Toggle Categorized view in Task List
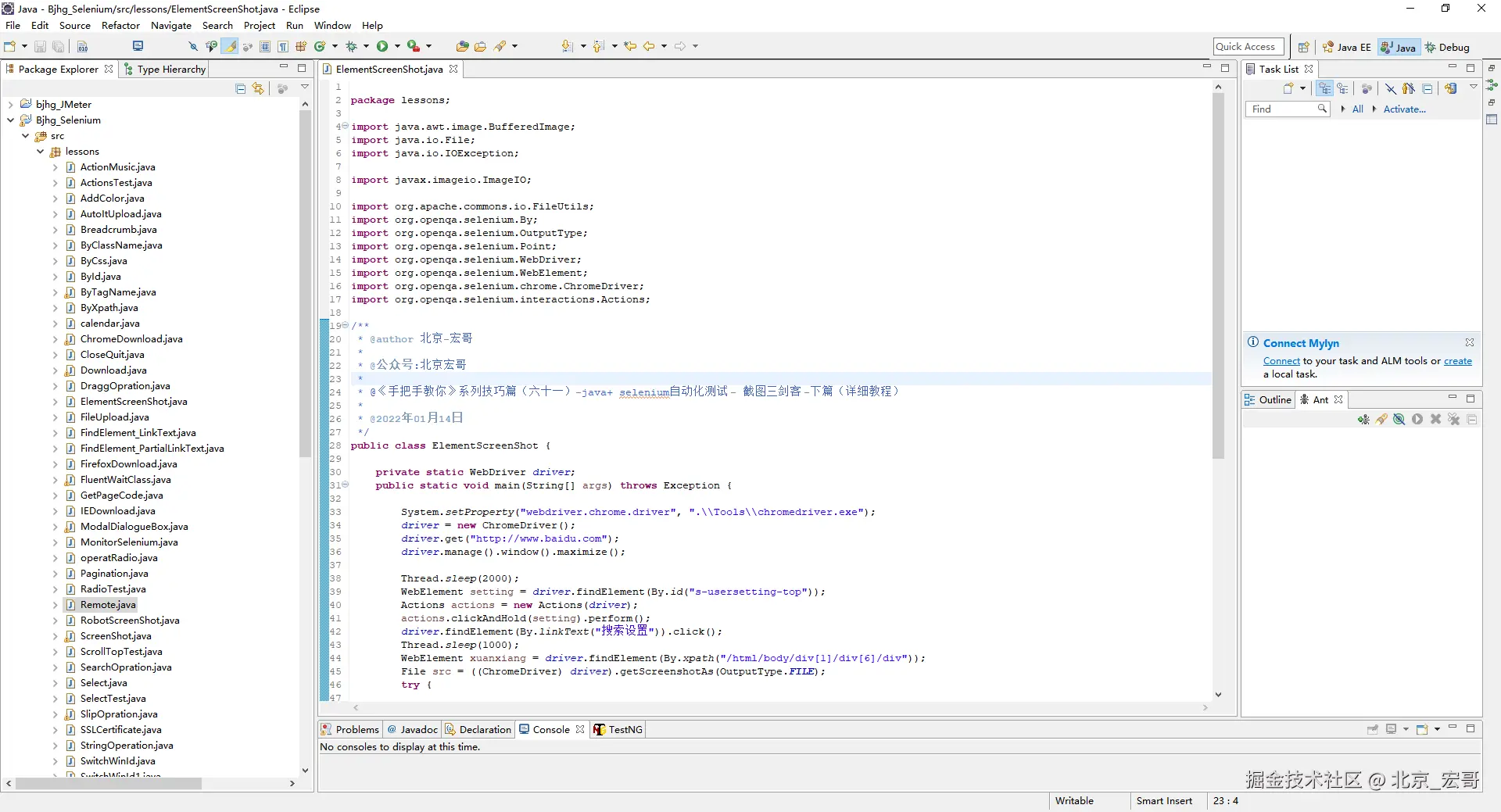Viewport: 1501px width, 812px height. pos(1324,89)
